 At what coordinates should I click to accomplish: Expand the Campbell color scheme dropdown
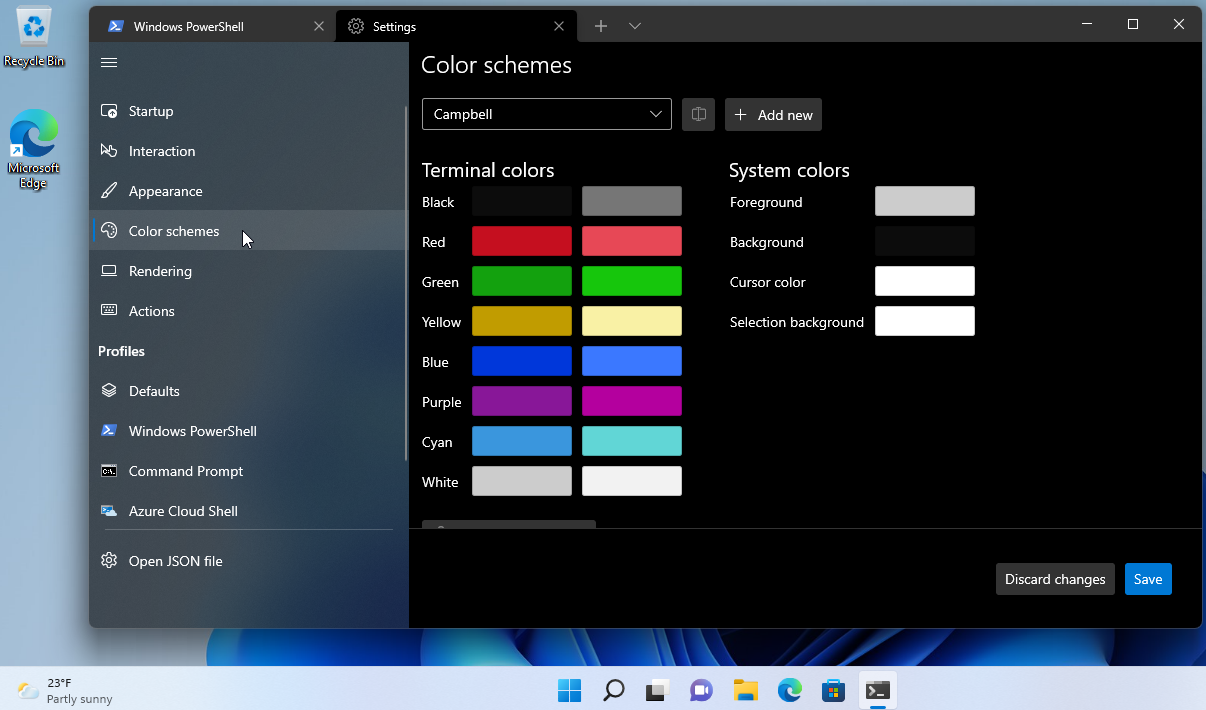click(547, 114)
